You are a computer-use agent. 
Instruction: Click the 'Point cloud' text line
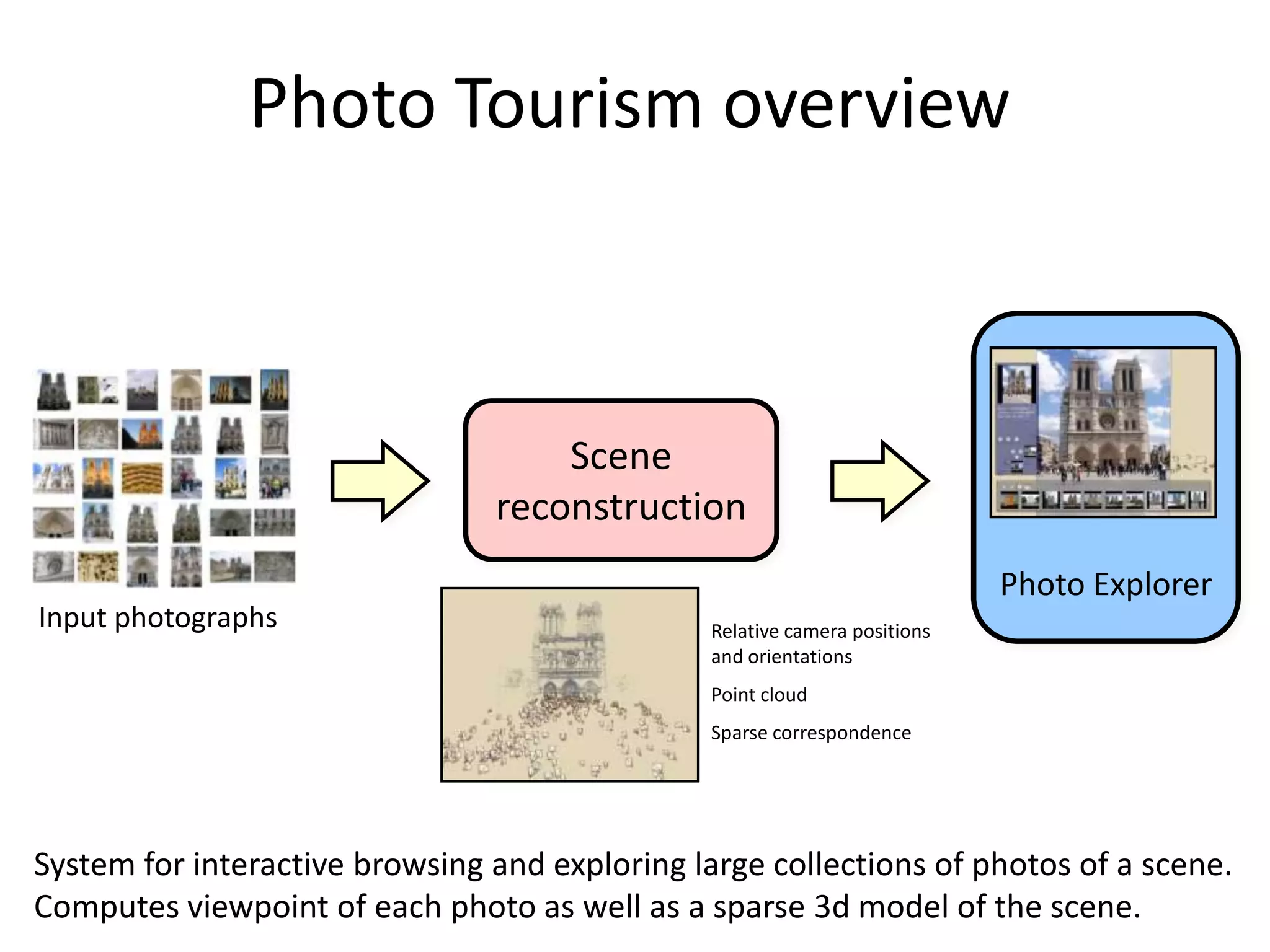pyautogui.click(x=759, y=695)
